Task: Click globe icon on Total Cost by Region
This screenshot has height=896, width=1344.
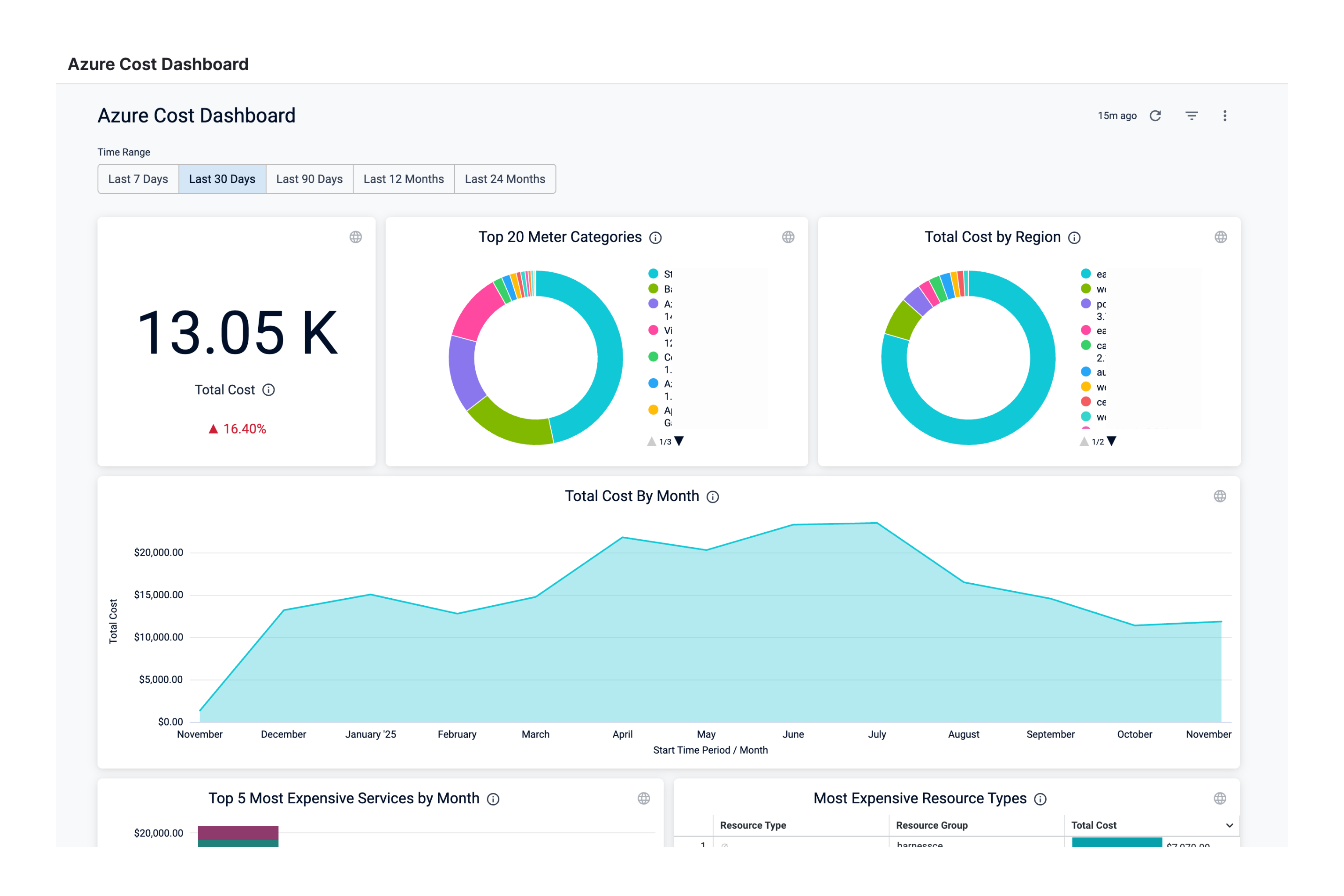Action: click(x=1221, y=237)
